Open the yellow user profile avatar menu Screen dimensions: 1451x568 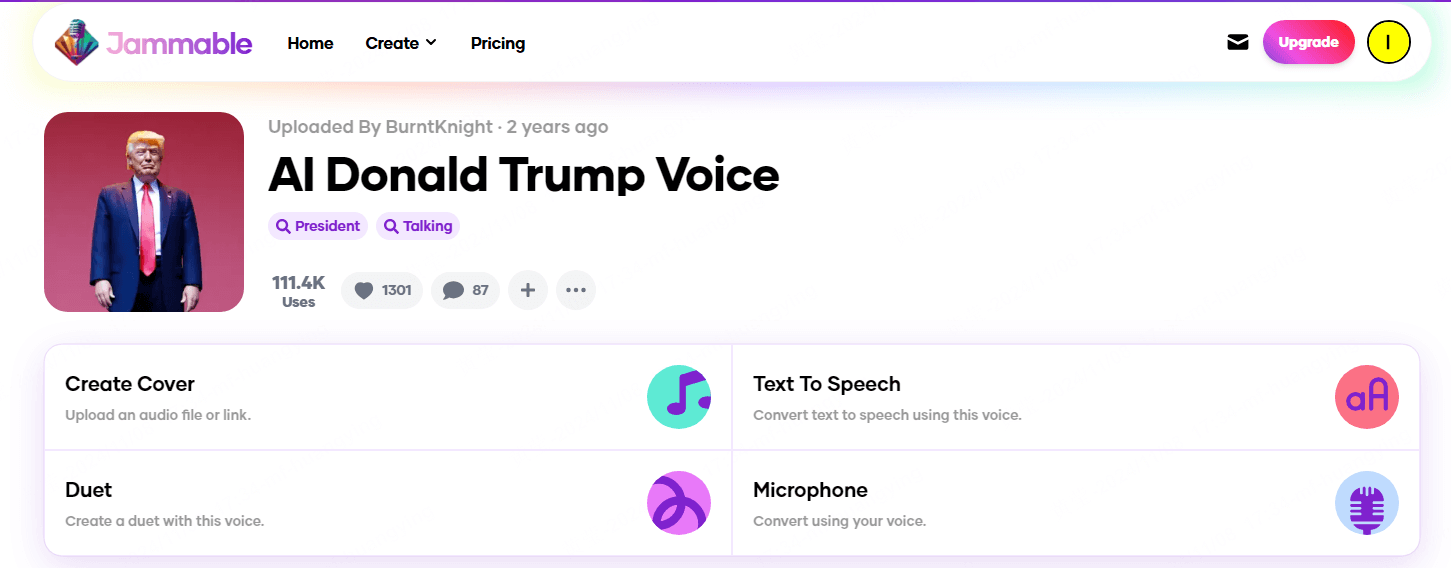[x=1388, y=42]
